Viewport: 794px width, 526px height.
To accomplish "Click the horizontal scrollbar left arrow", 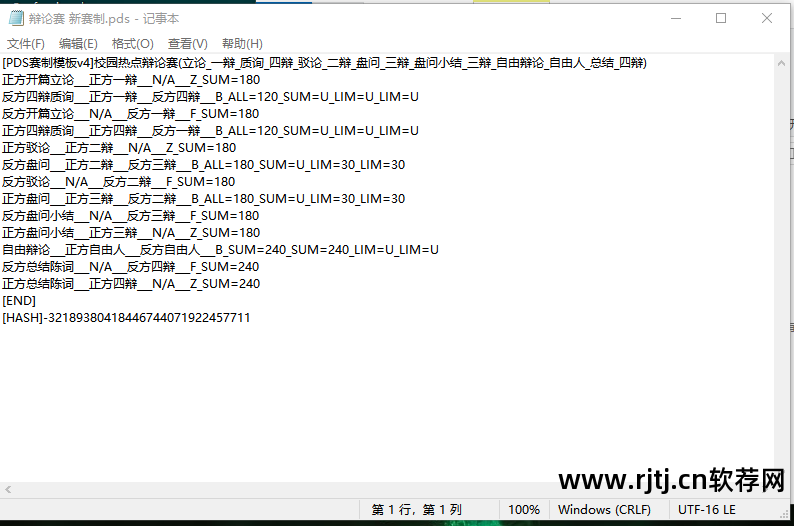I will point(8,490).
